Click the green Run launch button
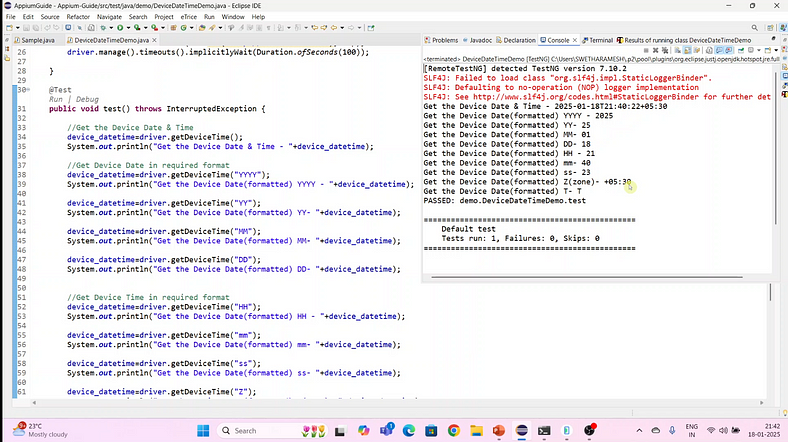Viewport: 788px width, 442px height. (x=120, y=28)
